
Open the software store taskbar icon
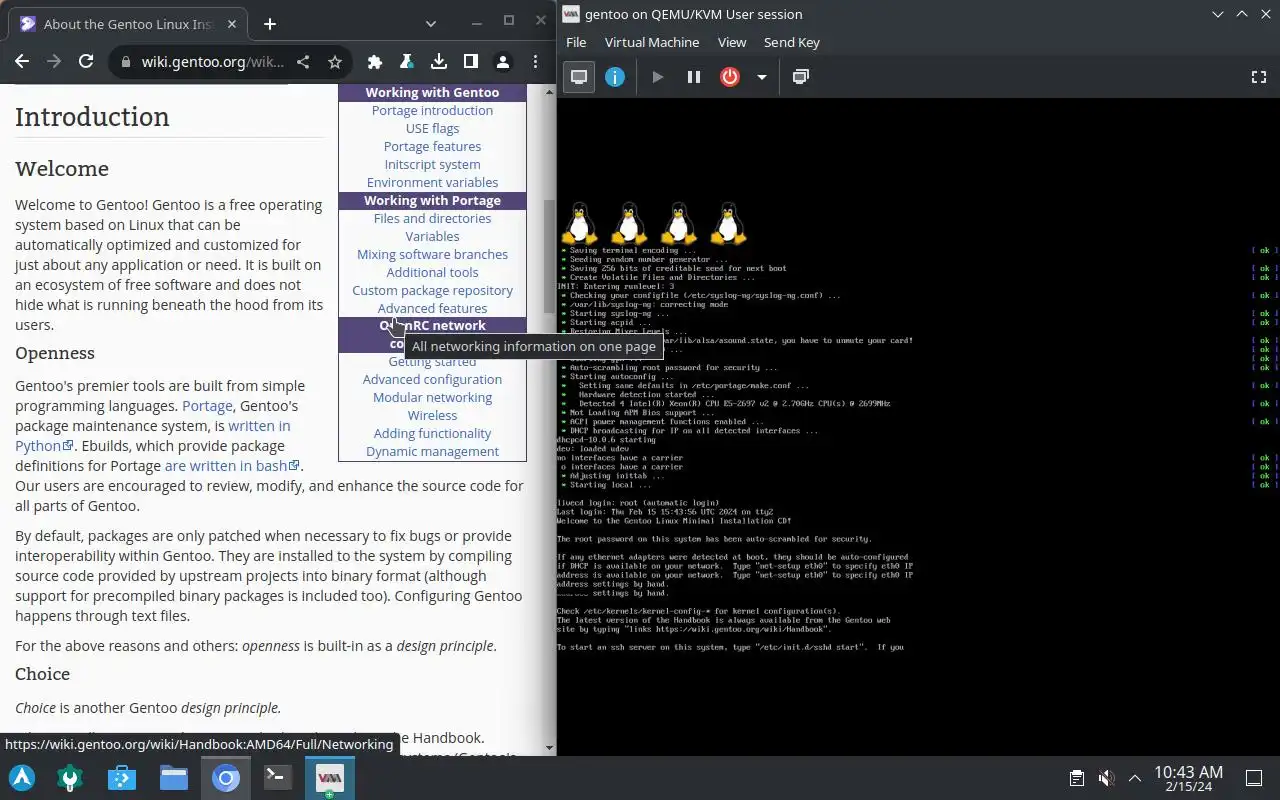pyautogui.click(x=122, y=777)
